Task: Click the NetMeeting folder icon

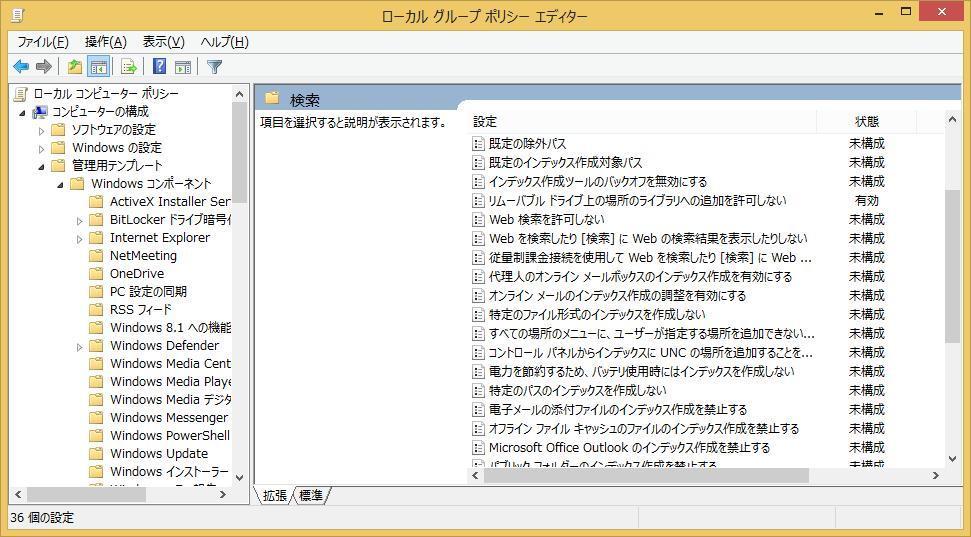Action: (96, 256)
